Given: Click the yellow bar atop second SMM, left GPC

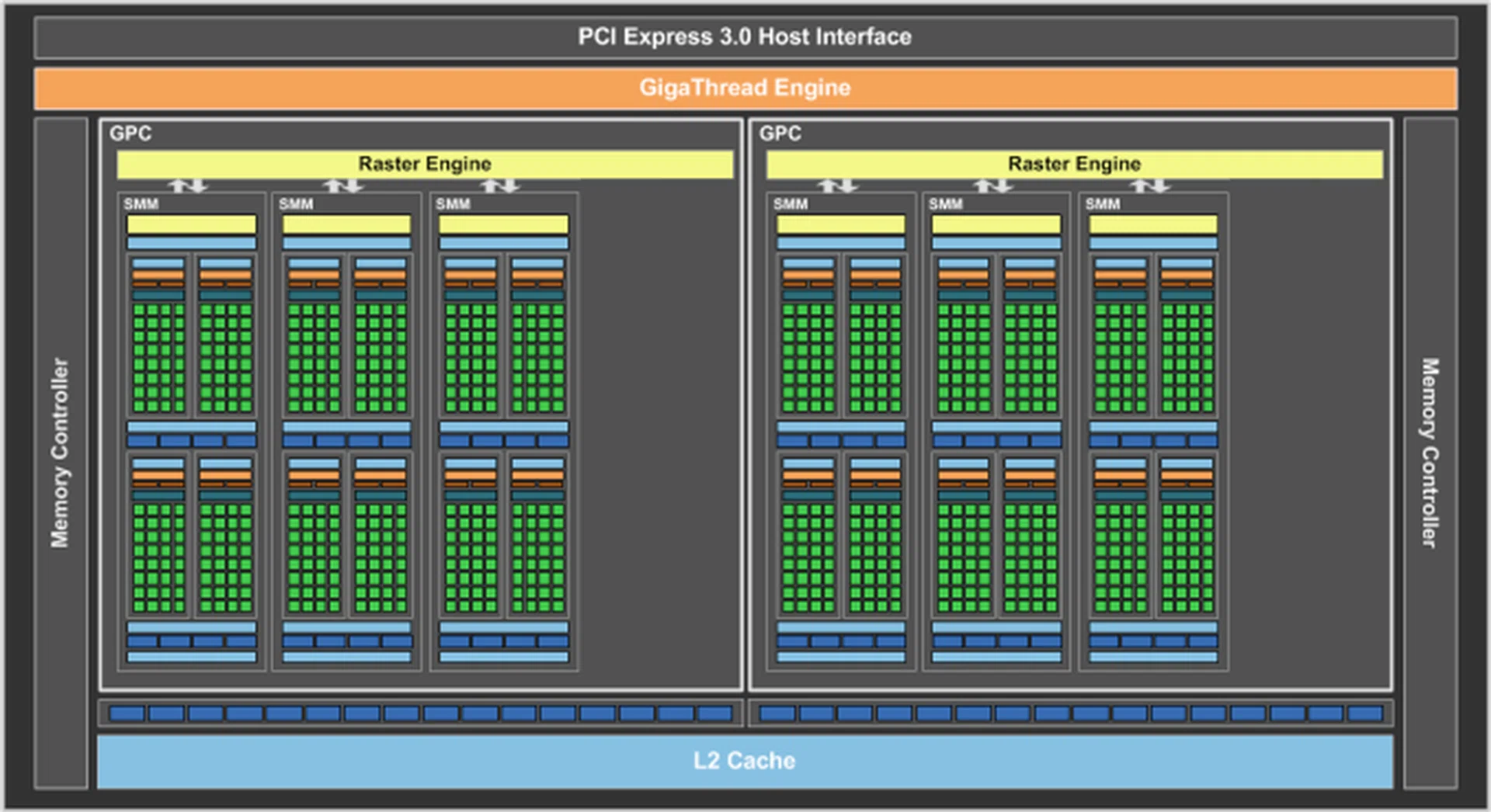Looking at the screenshot, I should (346, 224).
